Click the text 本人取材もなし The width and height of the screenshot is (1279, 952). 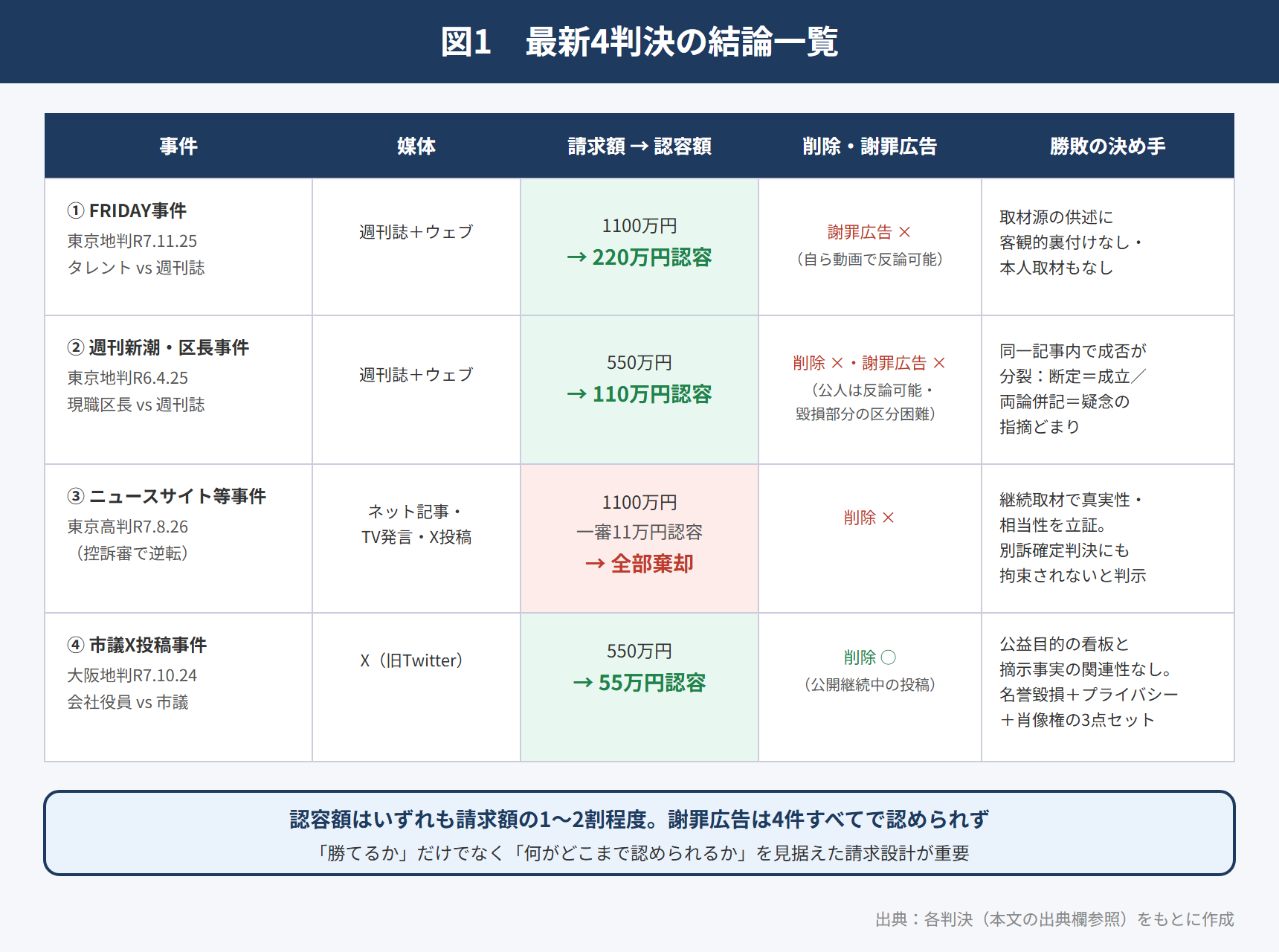coord(1056,268)
